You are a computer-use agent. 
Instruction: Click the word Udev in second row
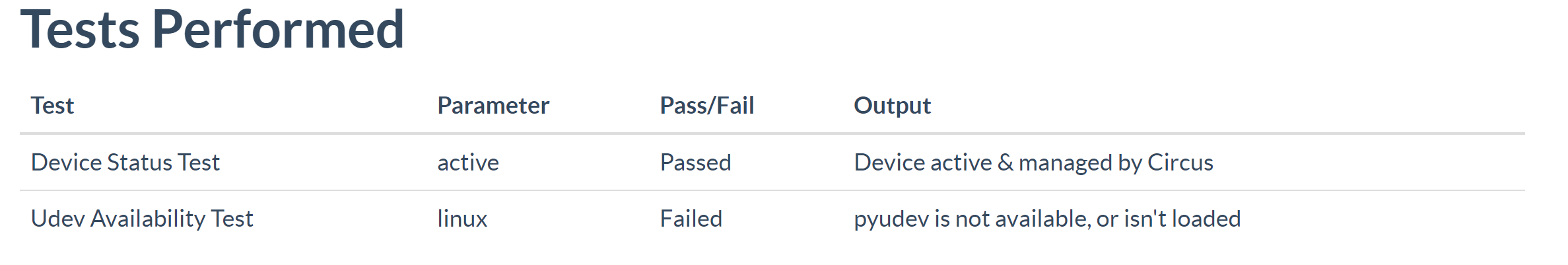[58, 219]
